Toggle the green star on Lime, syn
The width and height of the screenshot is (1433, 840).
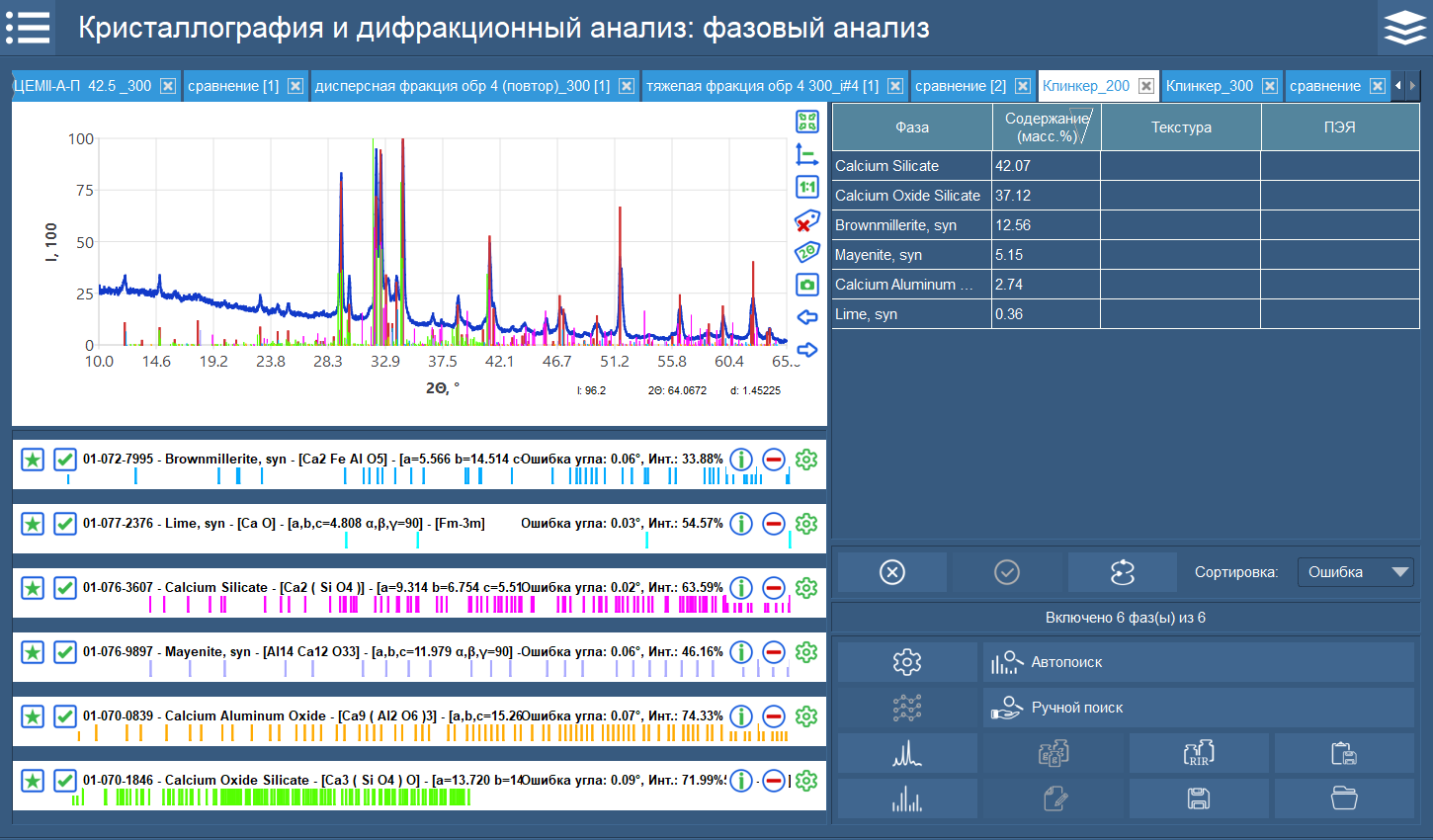32,524
